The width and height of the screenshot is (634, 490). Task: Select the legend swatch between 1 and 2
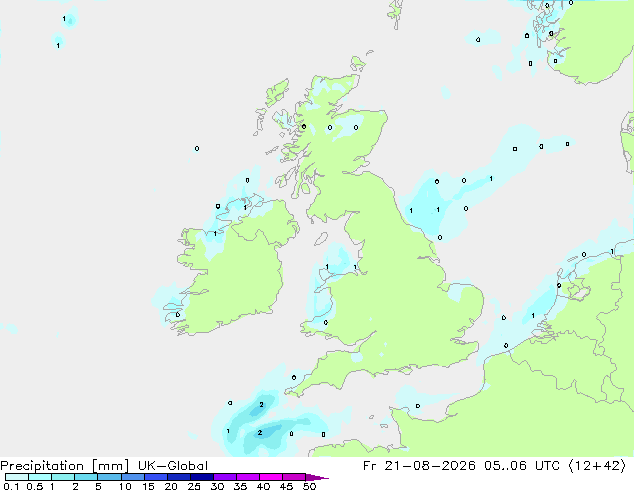63,477
